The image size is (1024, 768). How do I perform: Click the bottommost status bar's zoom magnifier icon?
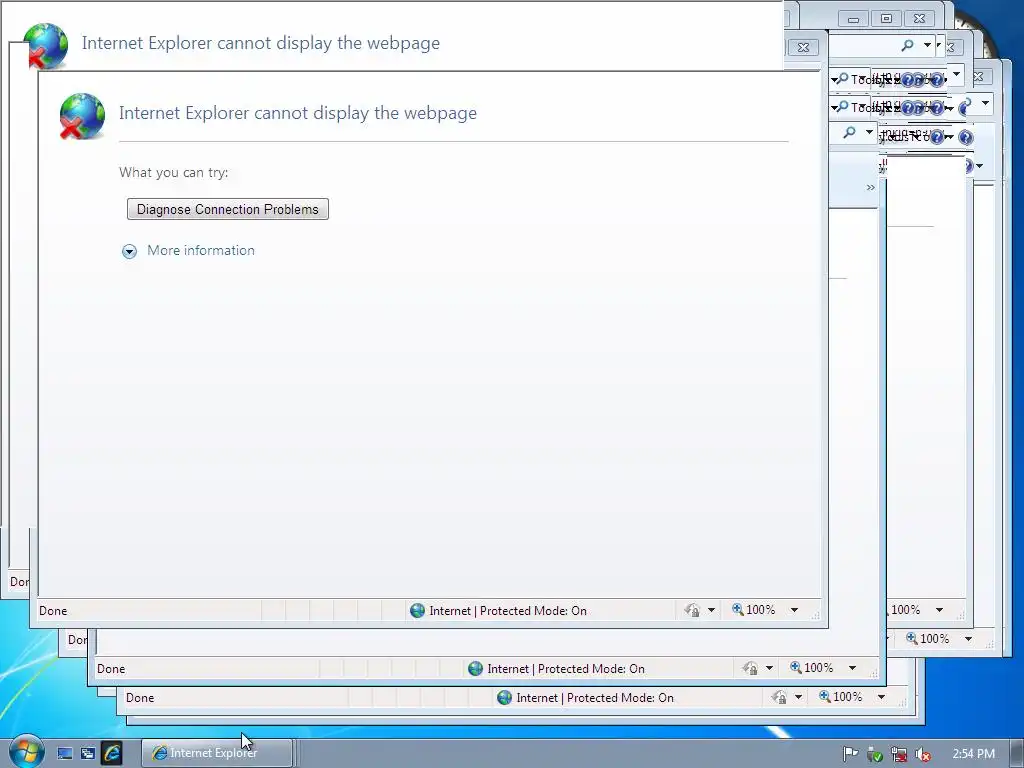click(x=824, y=697)
